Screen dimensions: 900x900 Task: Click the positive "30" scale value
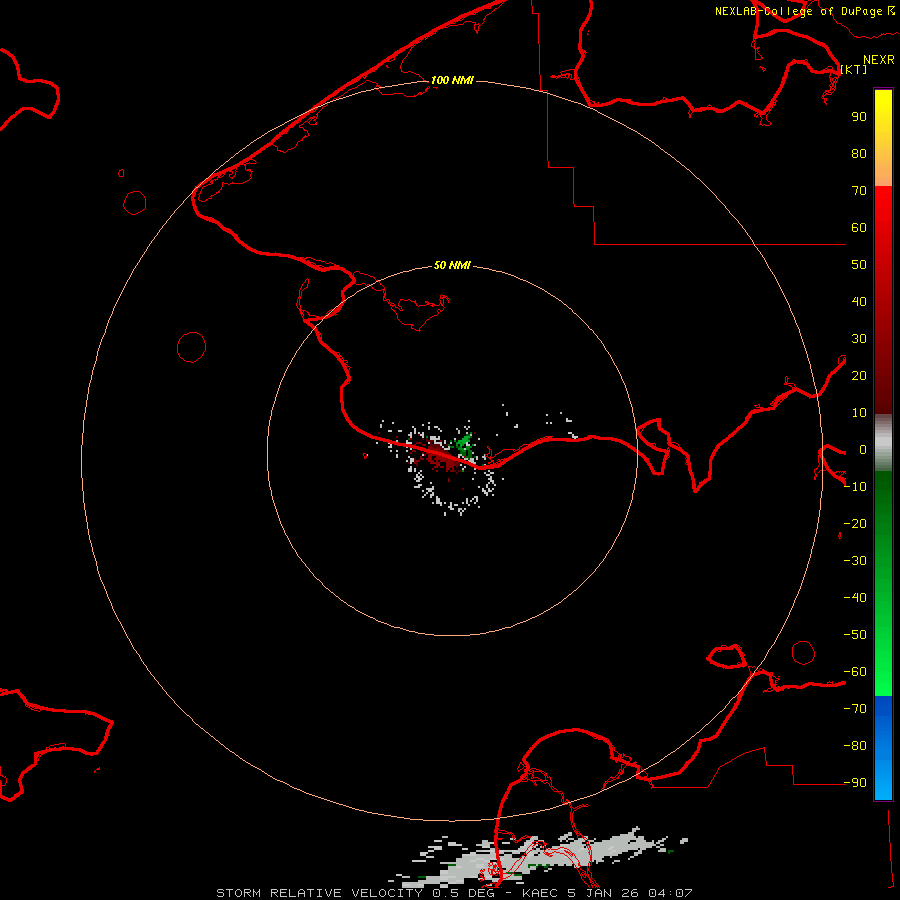tap(859, 339)
